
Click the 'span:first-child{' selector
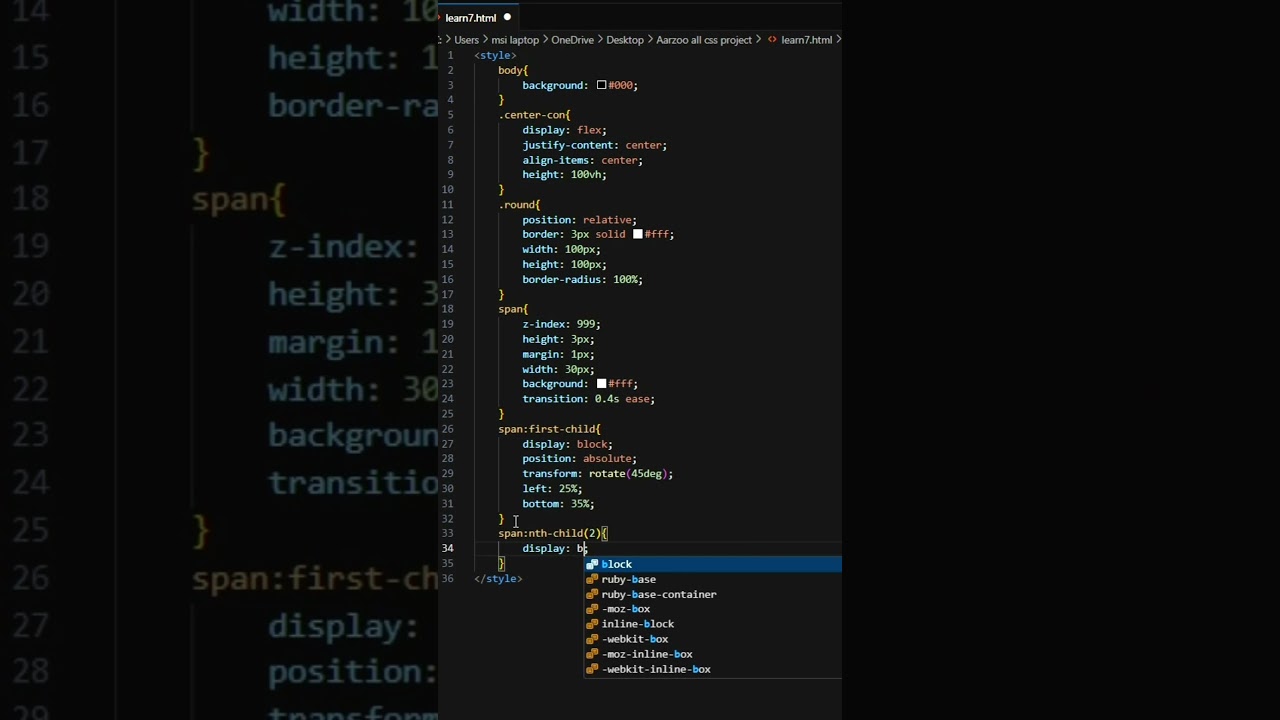[549, 429]
